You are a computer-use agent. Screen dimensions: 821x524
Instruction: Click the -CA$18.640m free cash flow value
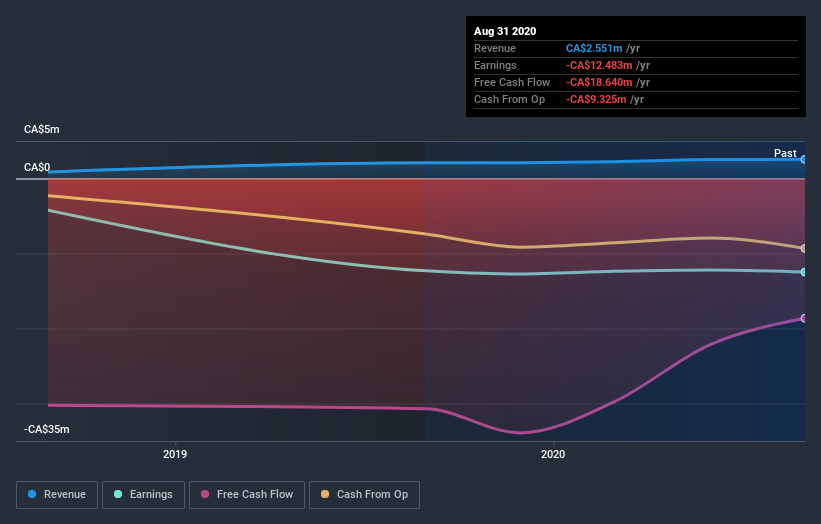(x=599, y=82)
